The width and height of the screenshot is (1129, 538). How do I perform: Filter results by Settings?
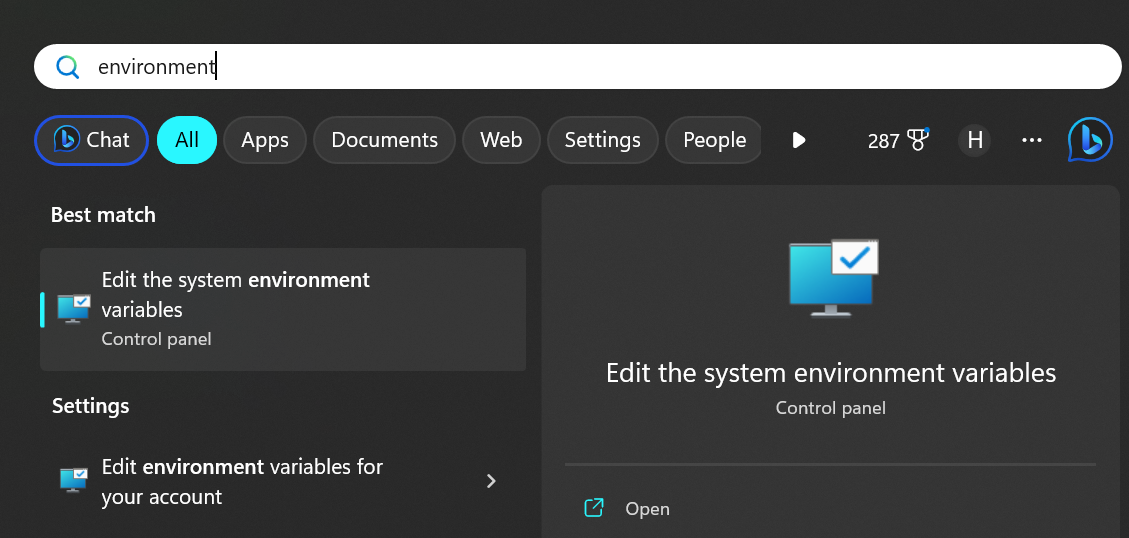(x=603, y=140)
